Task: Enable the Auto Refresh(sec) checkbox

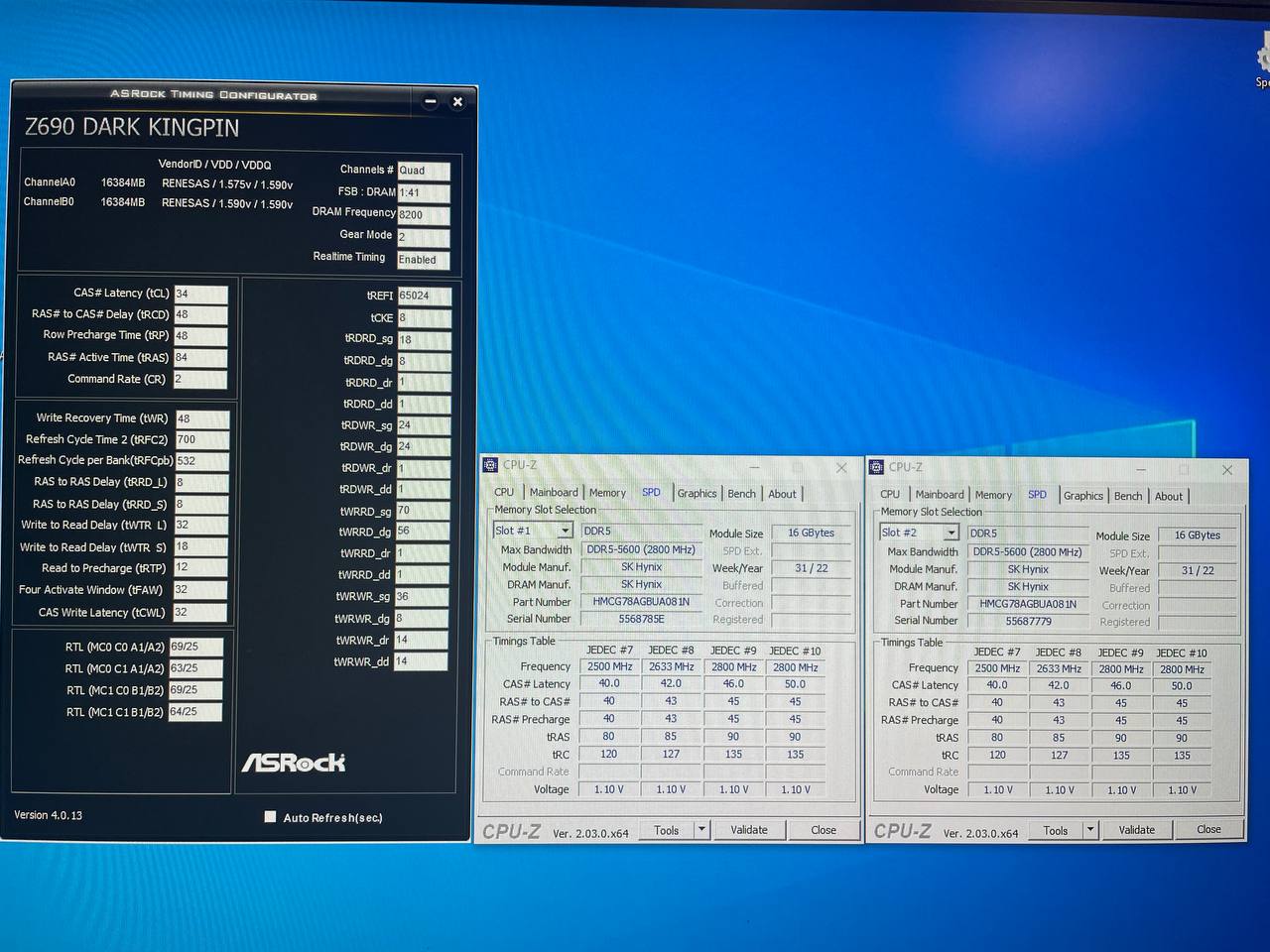Action: [x=270, y=817]
